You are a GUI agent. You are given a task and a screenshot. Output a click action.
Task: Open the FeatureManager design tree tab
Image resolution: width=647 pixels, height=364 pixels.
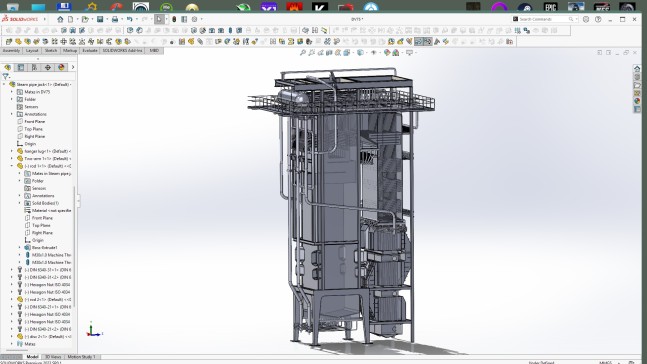[7, 67]
